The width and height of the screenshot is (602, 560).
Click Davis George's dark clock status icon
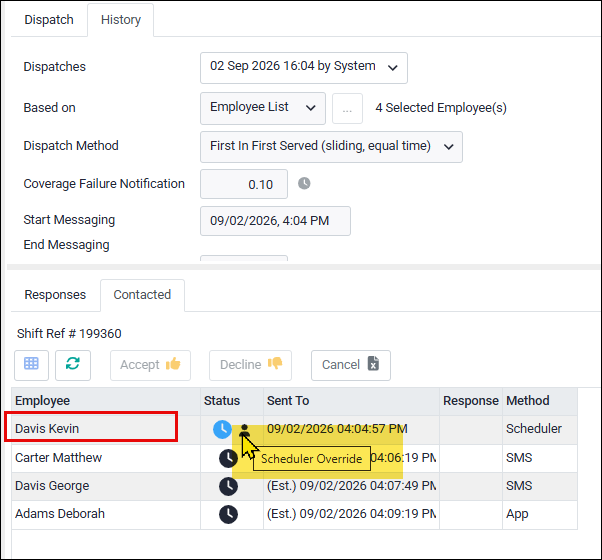(228, 486)
